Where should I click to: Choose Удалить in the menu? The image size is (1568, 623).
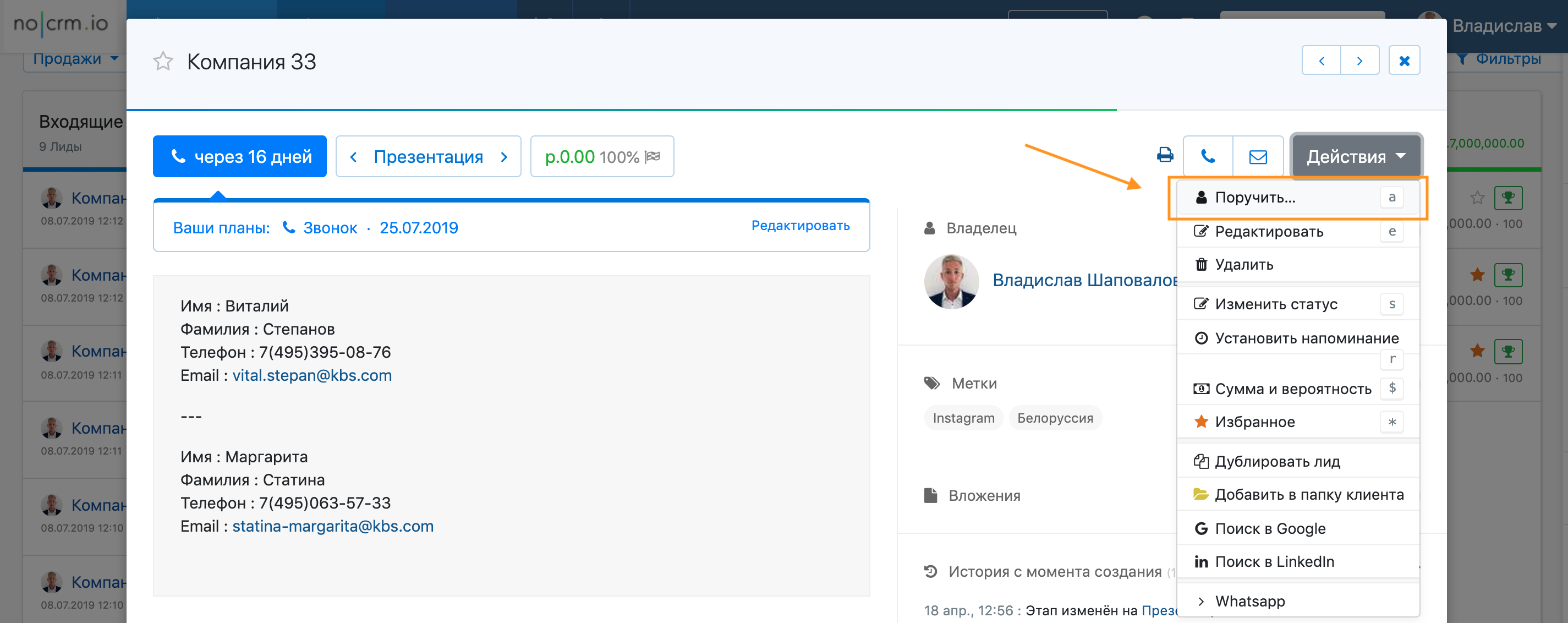pyautogui.click(x=1243, y=265)
